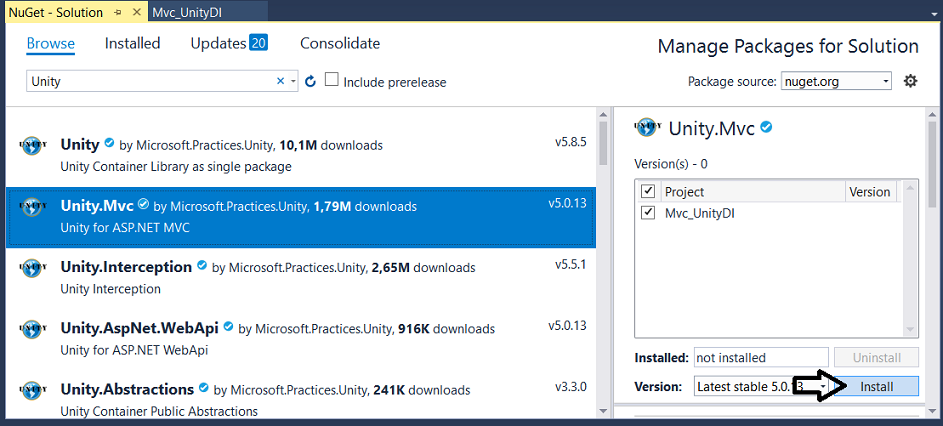The image size is (943, 426).
Task: Select the Unity.AspNet.WebApi package row
Action: pyautogui.click(x=301, y=339)
